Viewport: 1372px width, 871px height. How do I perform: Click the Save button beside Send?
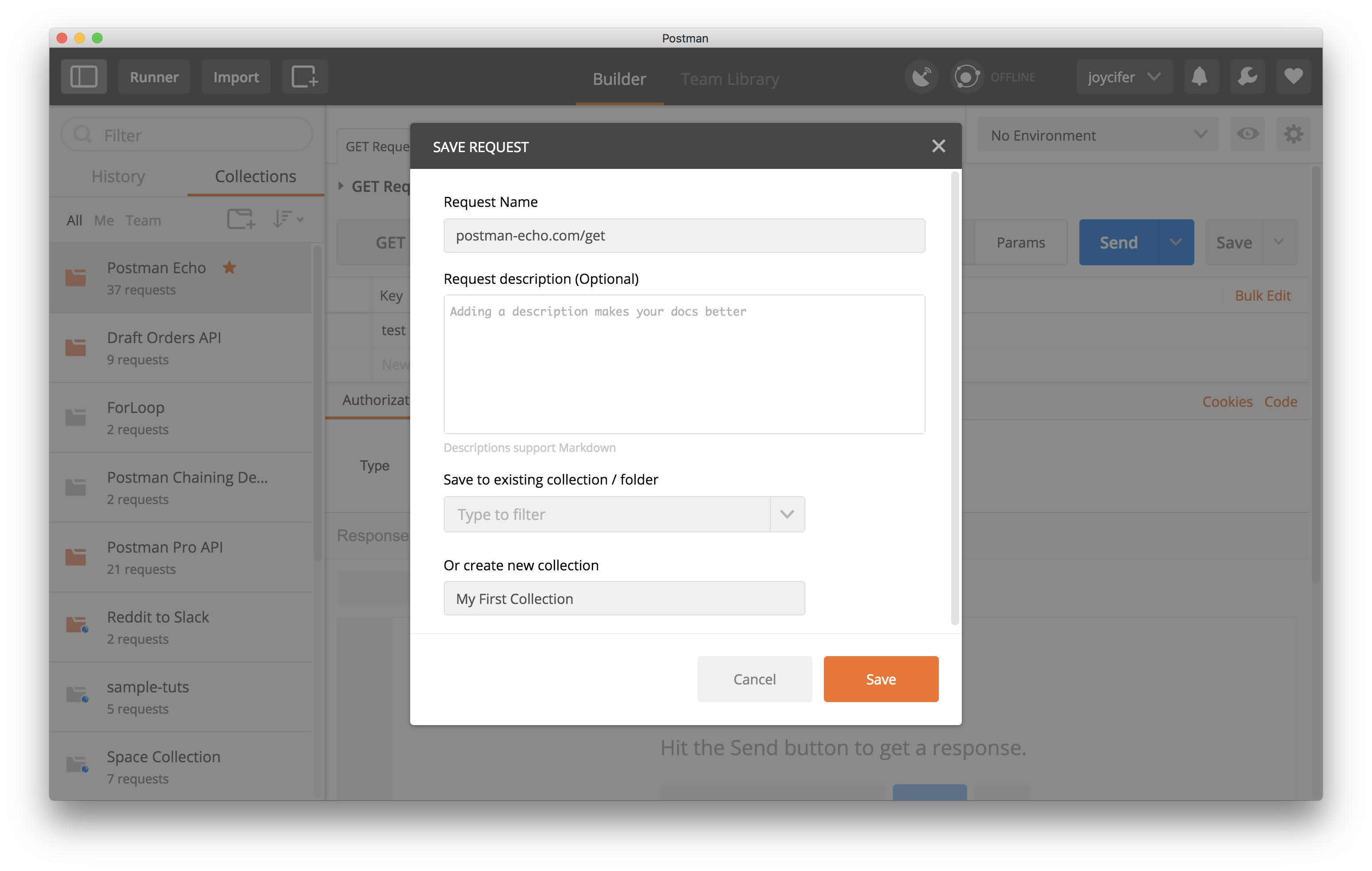(1234, 242)
